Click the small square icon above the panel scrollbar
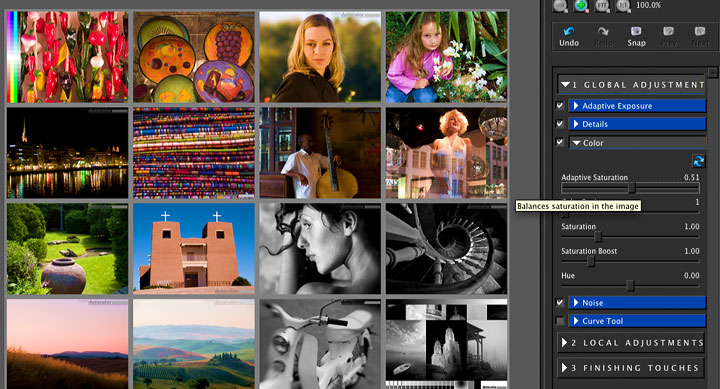Viewport: 720px width, 389px height. (712, 72)
